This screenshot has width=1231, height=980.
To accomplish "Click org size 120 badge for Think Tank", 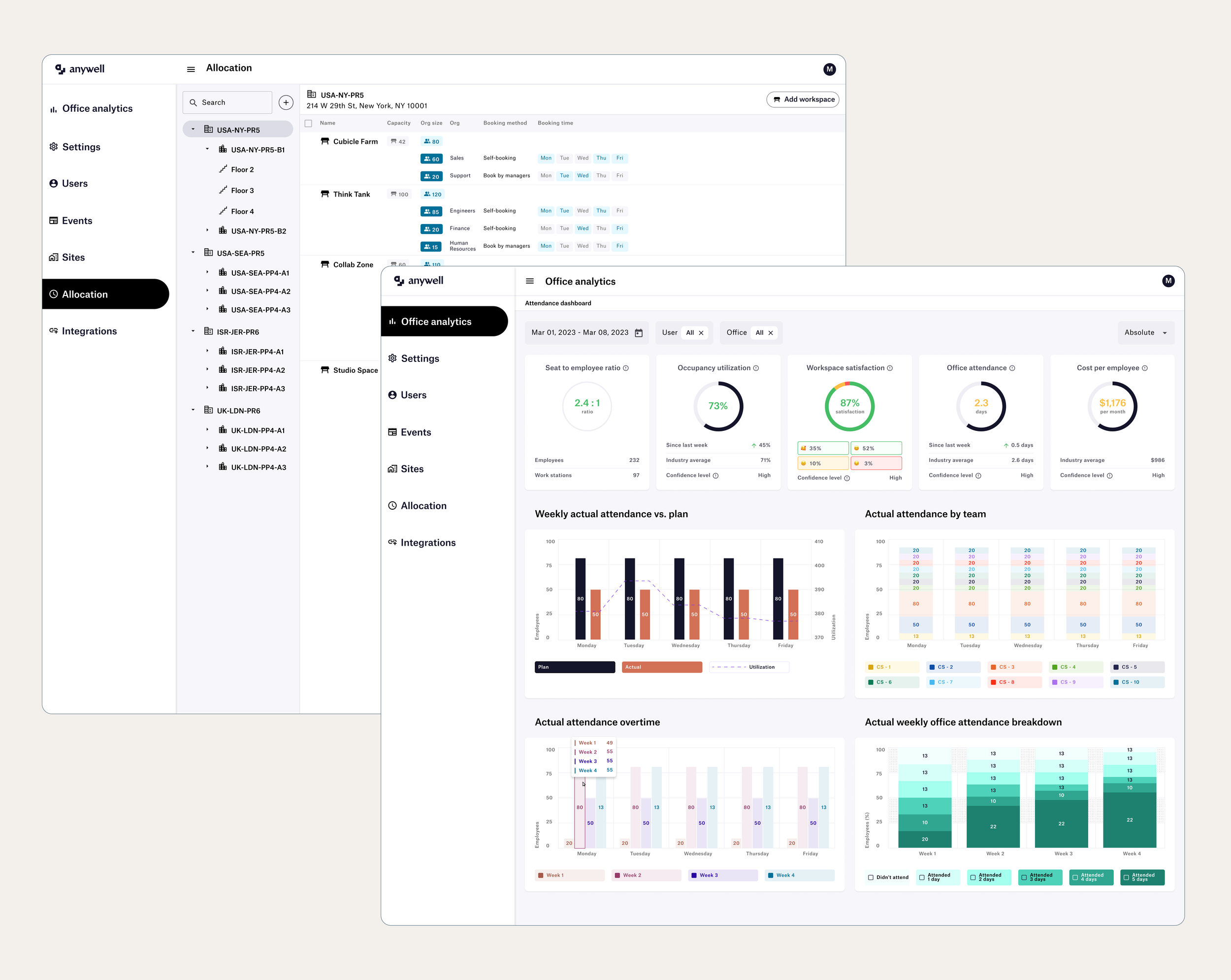I will pos(432,194).
